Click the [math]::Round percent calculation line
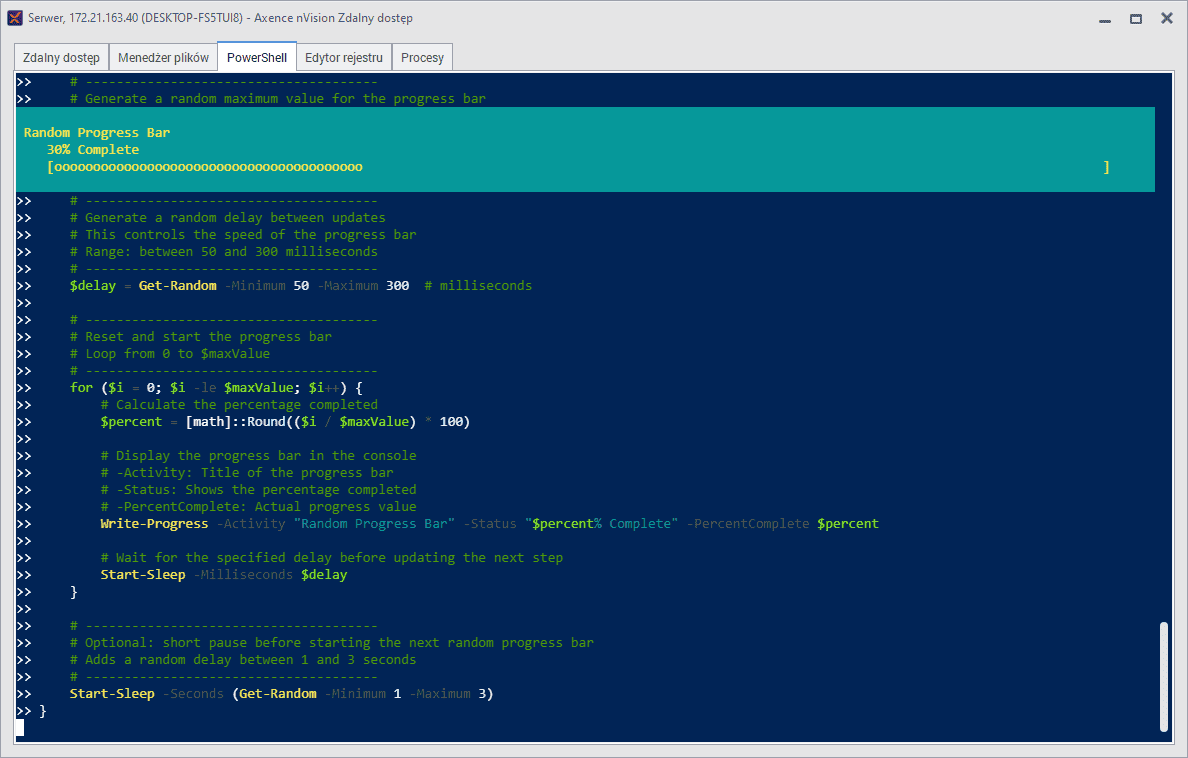 pyautogui.click(x=285, y=421)
